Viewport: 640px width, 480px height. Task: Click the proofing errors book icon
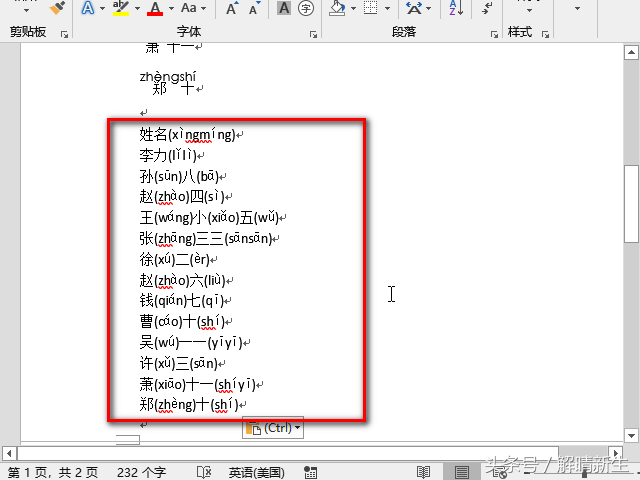coord(204,472)
